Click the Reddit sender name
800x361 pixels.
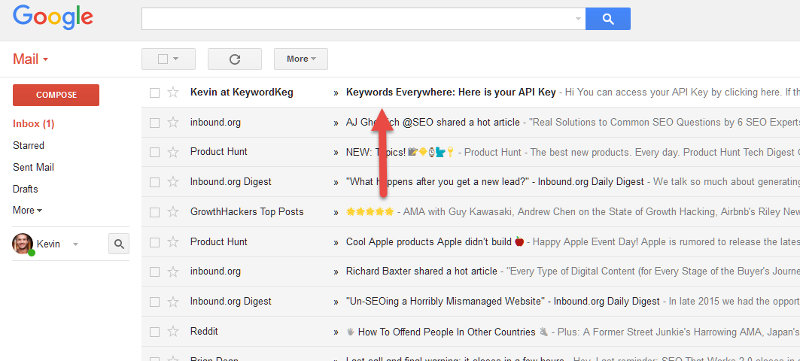(204, 331)
